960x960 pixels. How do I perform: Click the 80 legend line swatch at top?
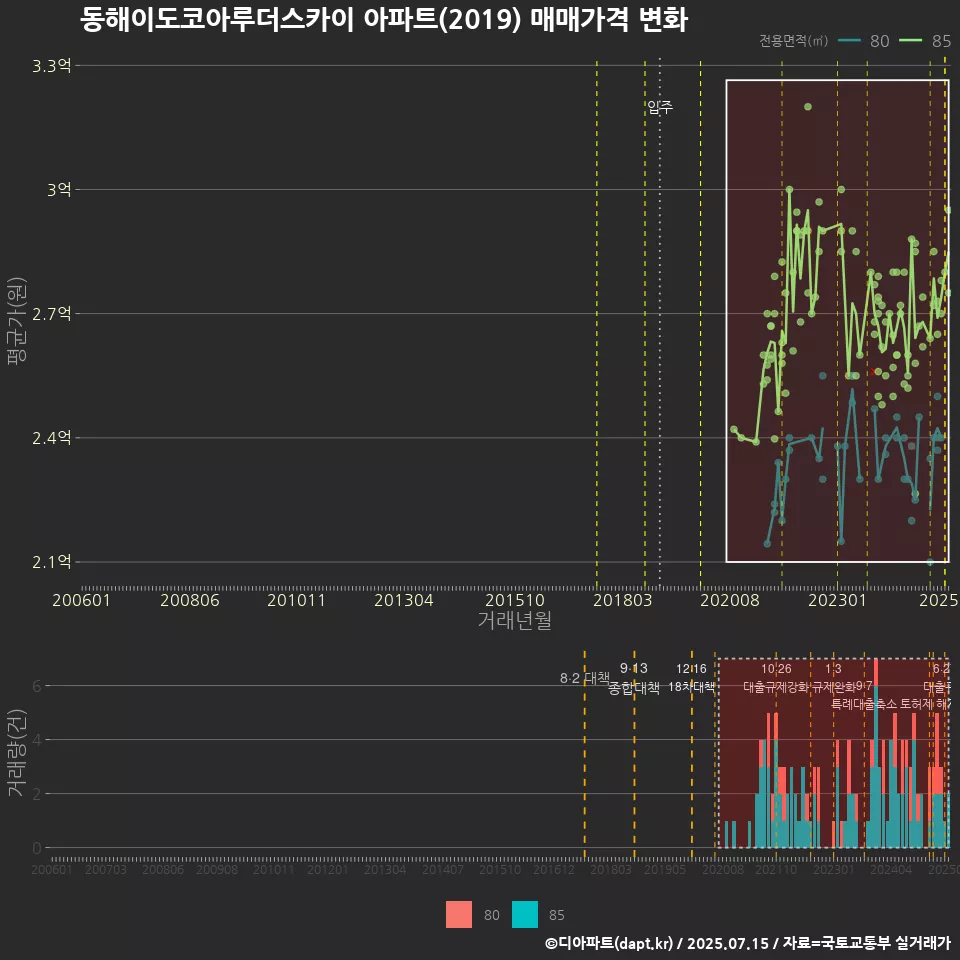(x=849, y=41)
